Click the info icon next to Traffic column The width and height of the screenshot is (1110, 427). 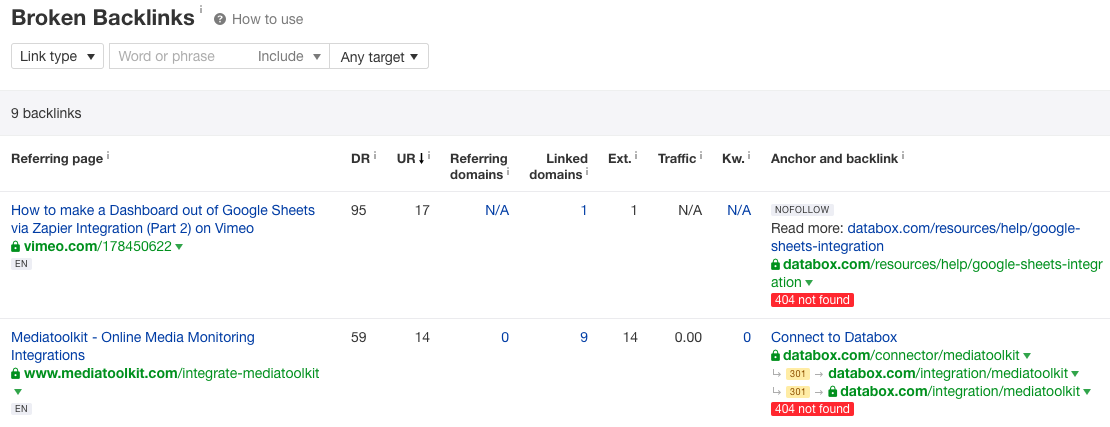click(701, 155)
